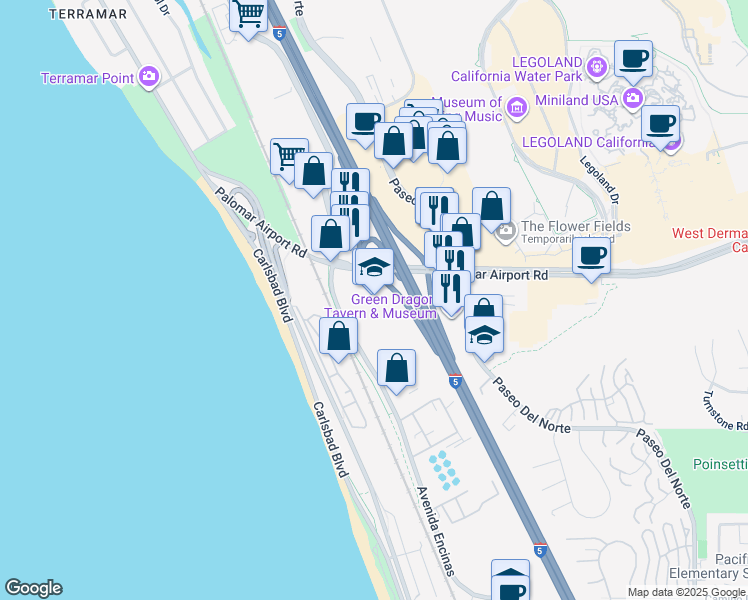Select the Terramar Point text label

coord(87,78)
